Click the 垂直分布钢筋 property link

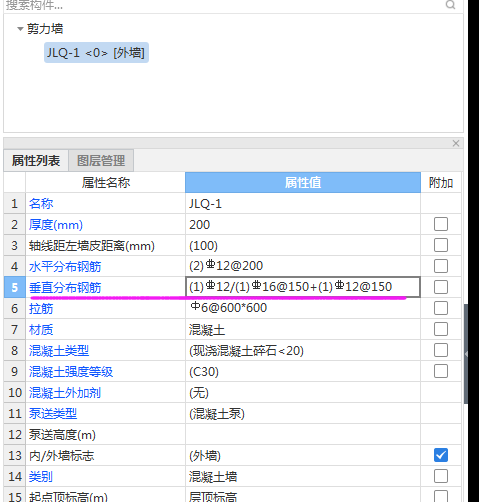[65, 288]
